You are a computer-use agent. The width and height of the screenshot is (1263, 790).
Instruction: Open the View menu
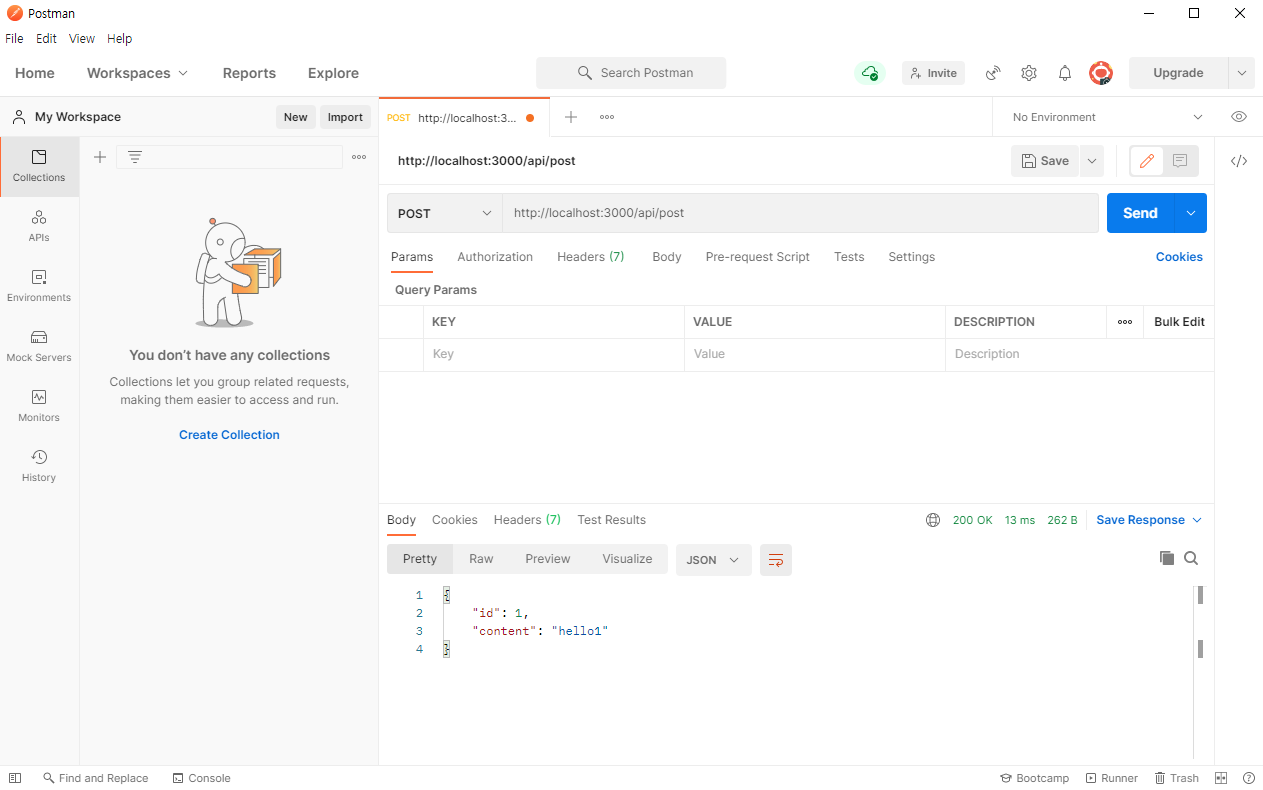(x=82, y=39)
